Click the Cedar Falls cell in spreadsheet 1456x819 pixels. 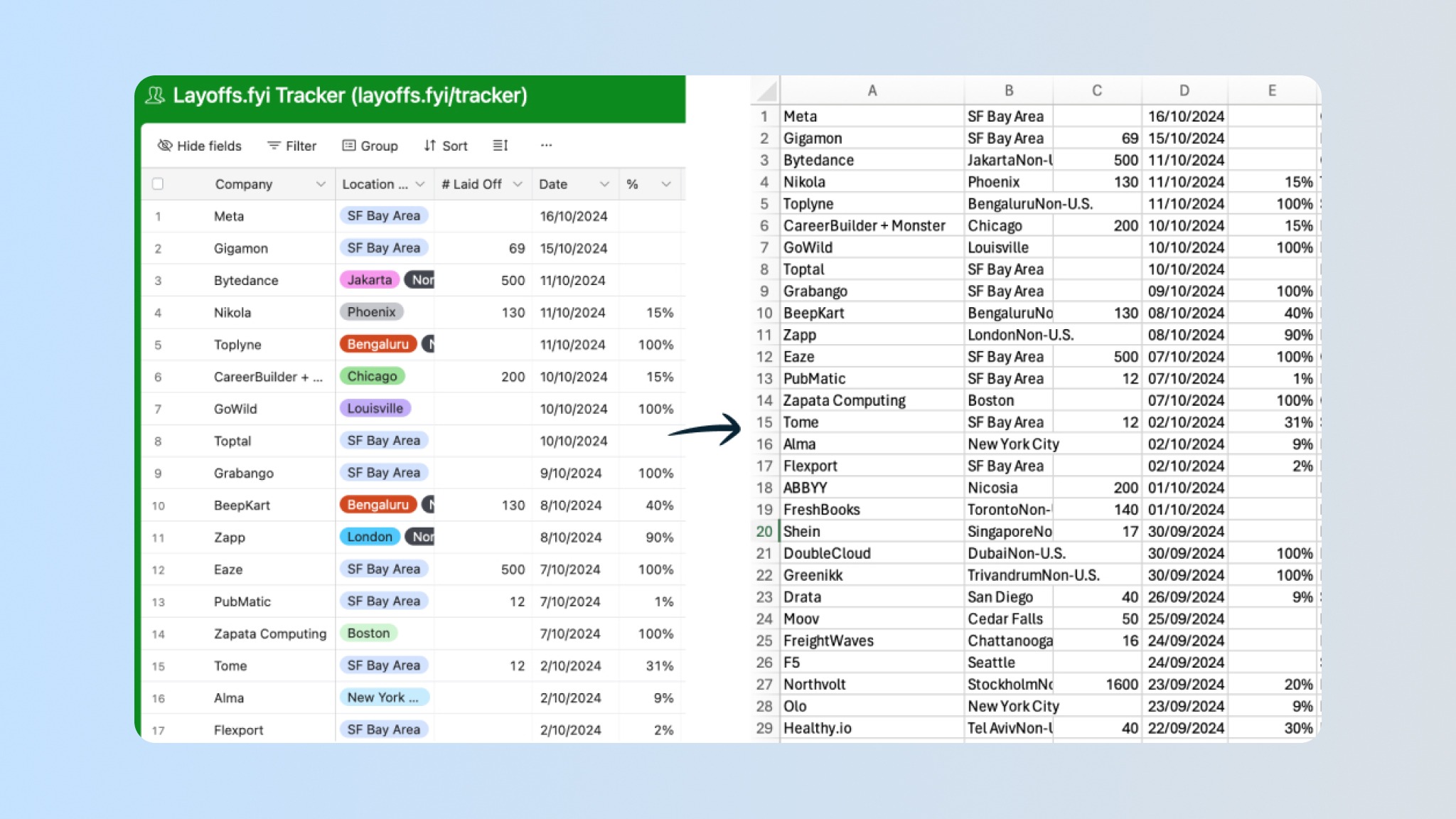pos(1009,619)
